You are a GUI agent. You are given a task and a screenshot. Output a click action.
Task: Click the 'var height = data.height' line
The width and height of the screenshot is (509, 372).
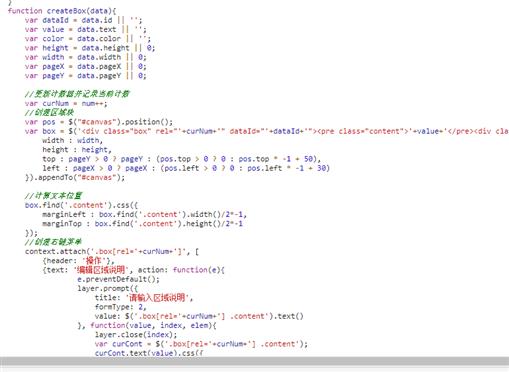tap(90, 48)
